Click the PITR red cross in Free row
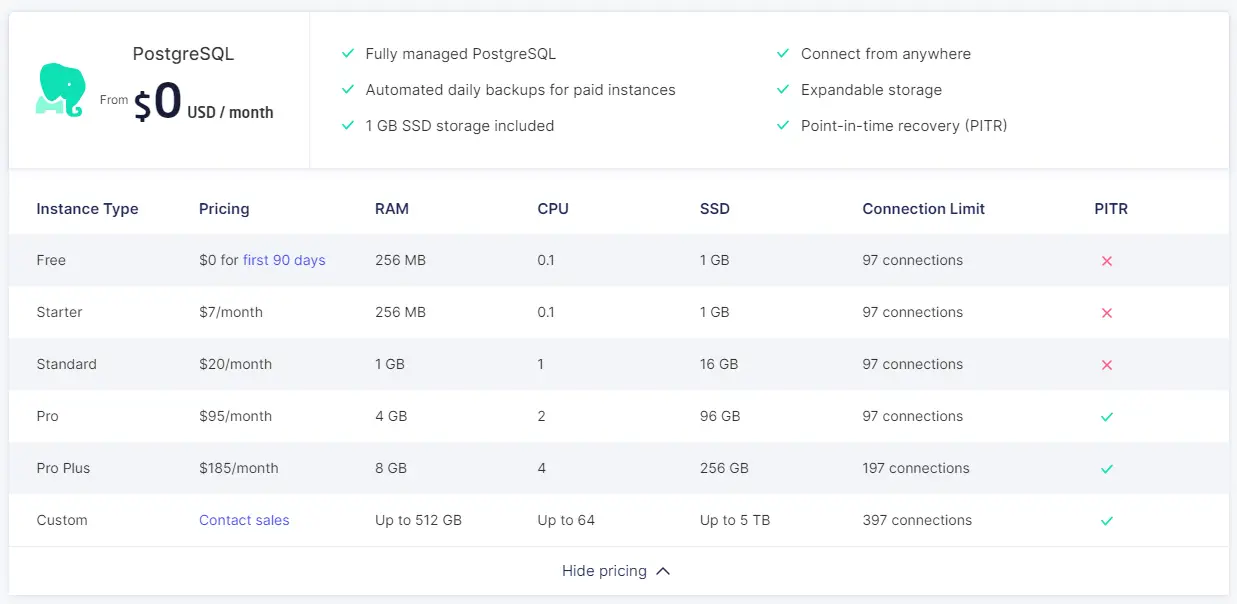The height and width of the screenshot is (604, 1237). coord(1106,261)
